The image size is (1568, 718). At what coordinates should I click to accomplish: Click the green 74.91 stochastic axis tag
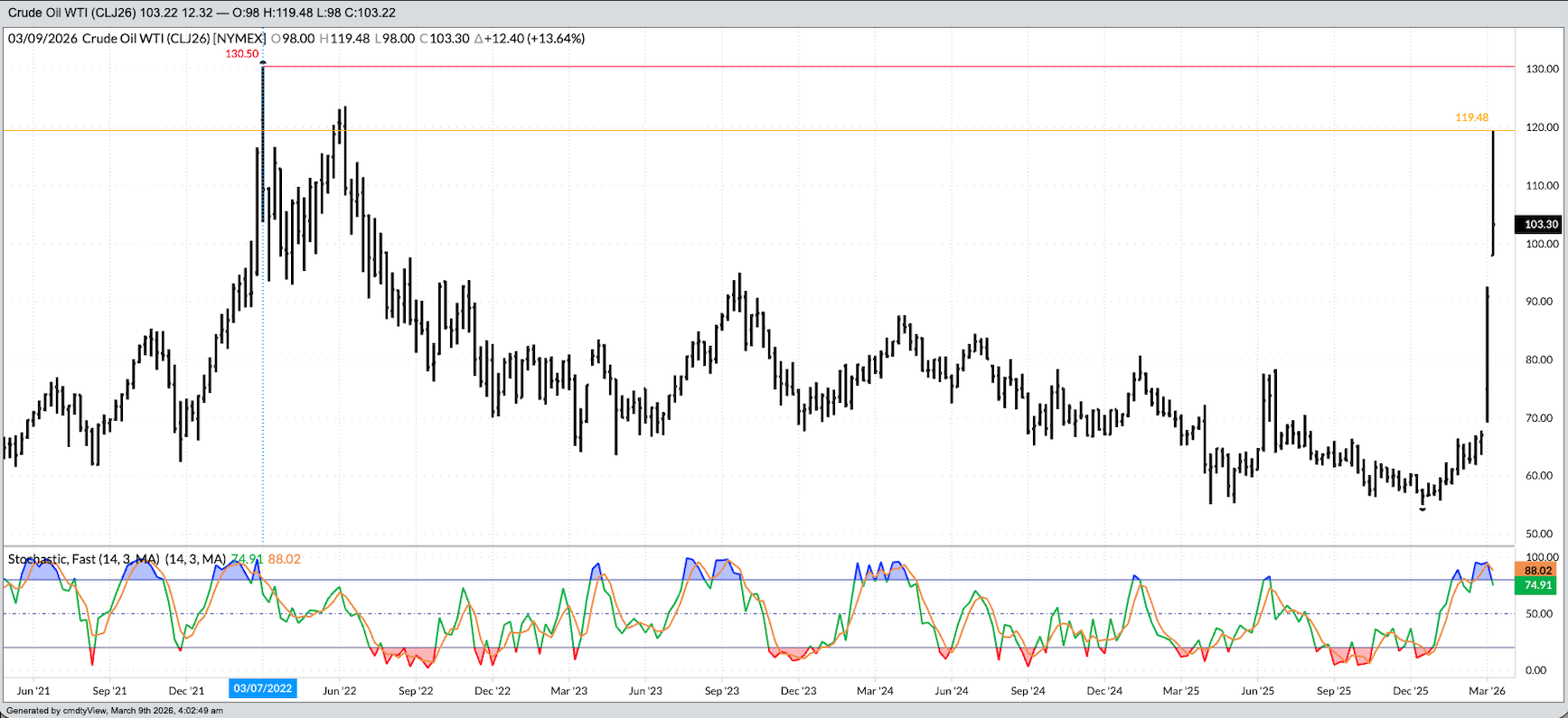point(1537,585)
